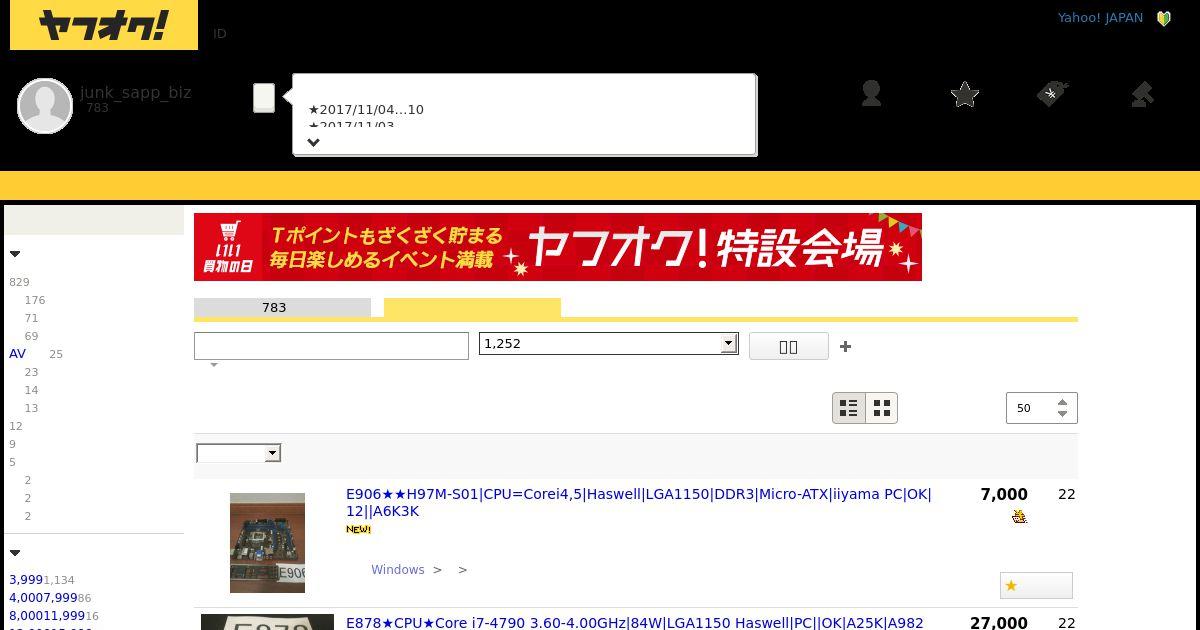Click the sidebar count 13
The height and width of the screenshot is (630, 1200).
[31, 408]
